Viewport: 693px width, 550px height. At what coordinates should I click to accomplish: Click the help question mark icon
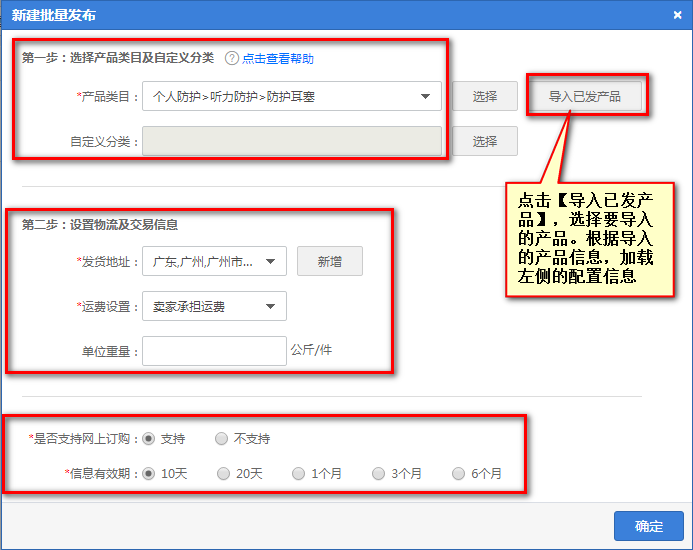click(x=232, y=58)
